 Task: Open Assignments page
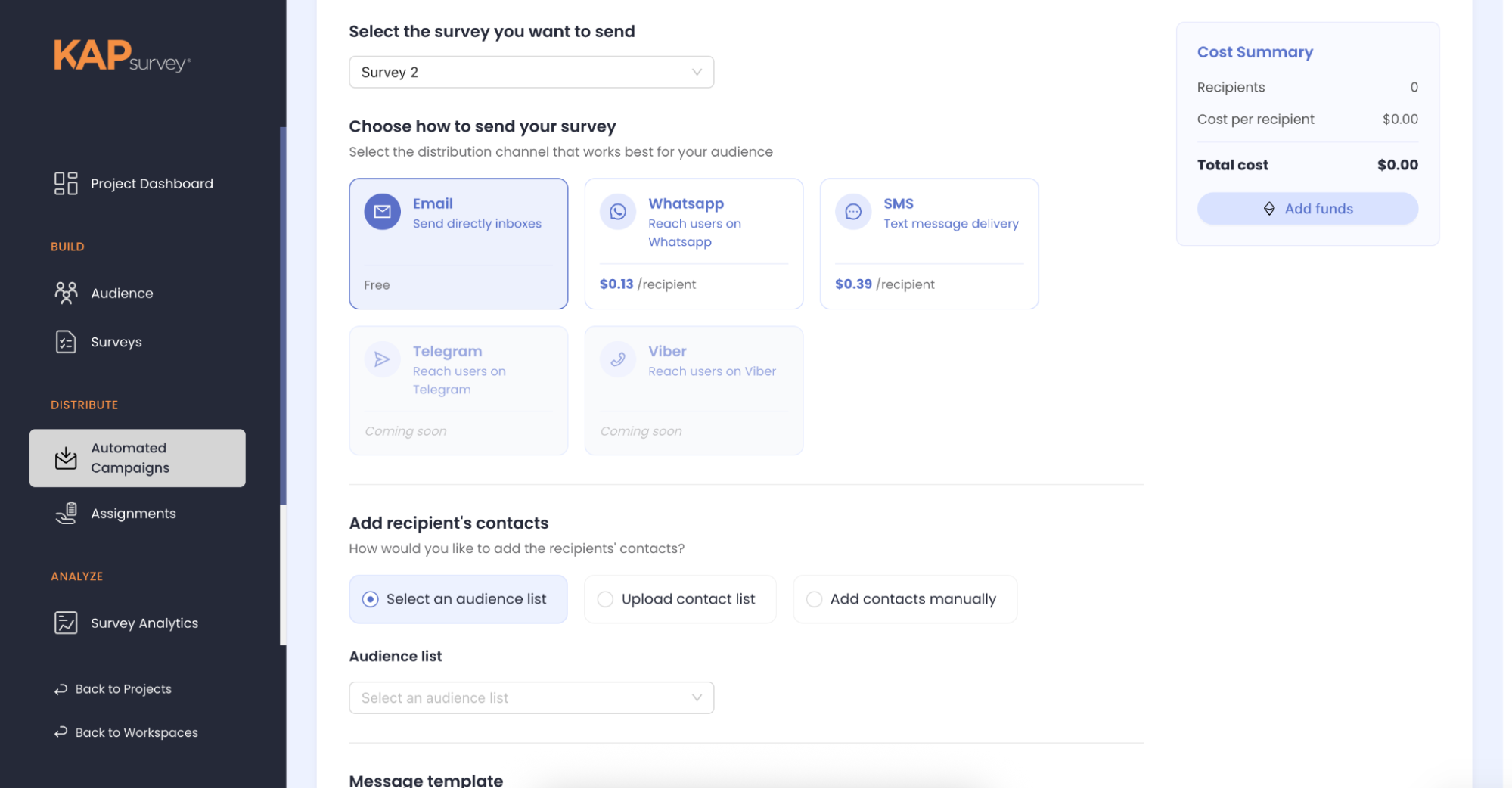(138, 513)
